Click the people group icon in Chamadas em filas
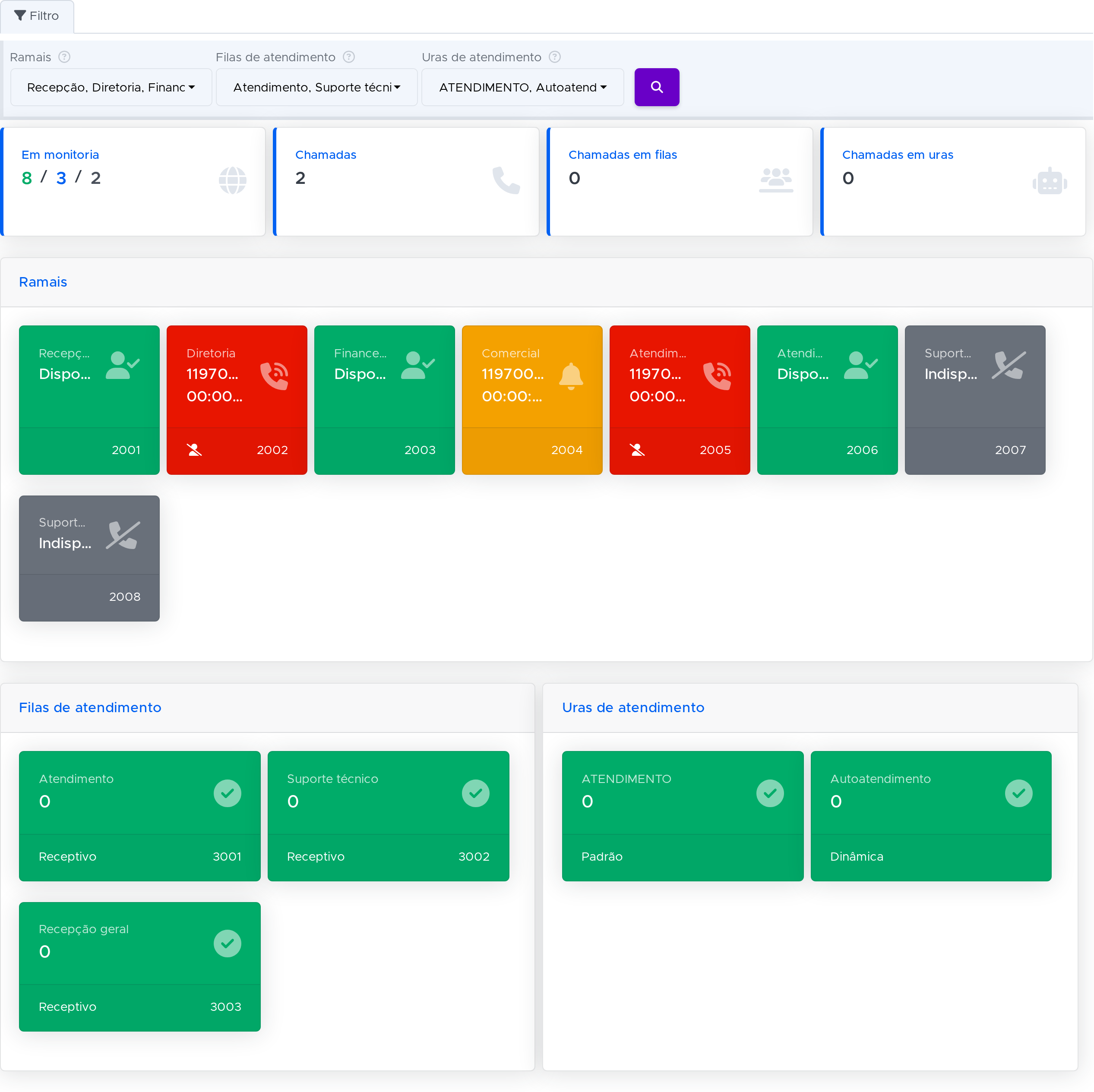Image resolution: width=1094 pixels, height=1092 pixels. point(776,180)
